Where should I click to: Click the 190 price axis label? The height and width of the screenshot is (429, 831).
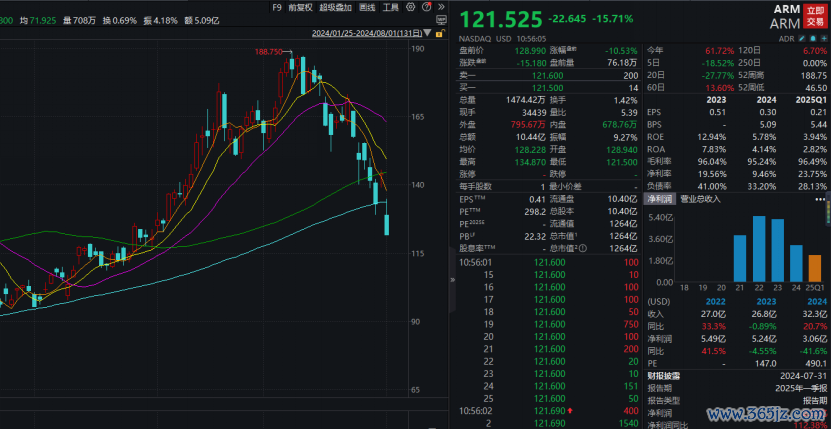pos(418,49)
